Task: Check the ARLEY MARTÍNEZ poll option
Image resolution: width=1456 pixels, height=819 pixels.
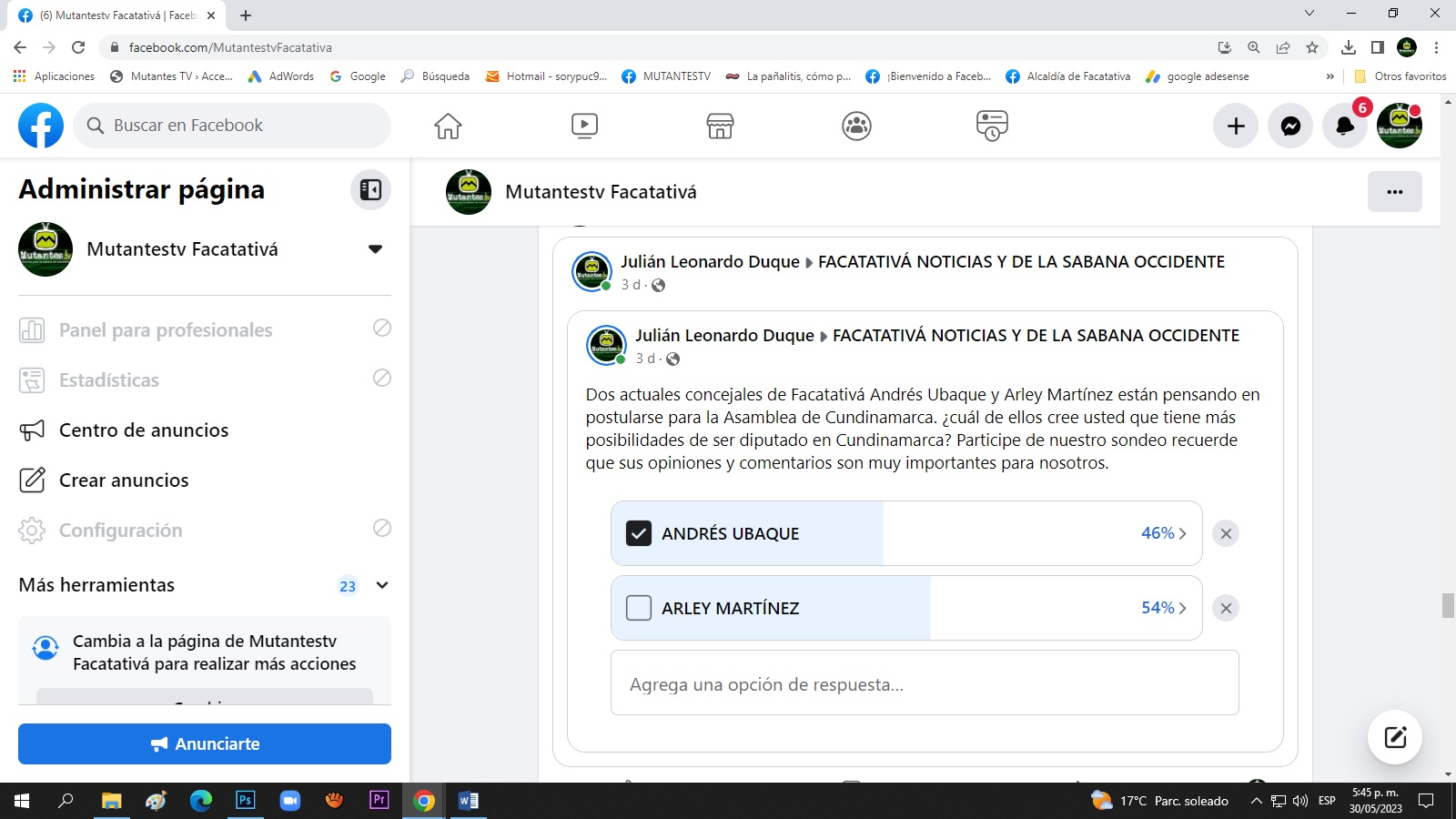Action: 639,608
